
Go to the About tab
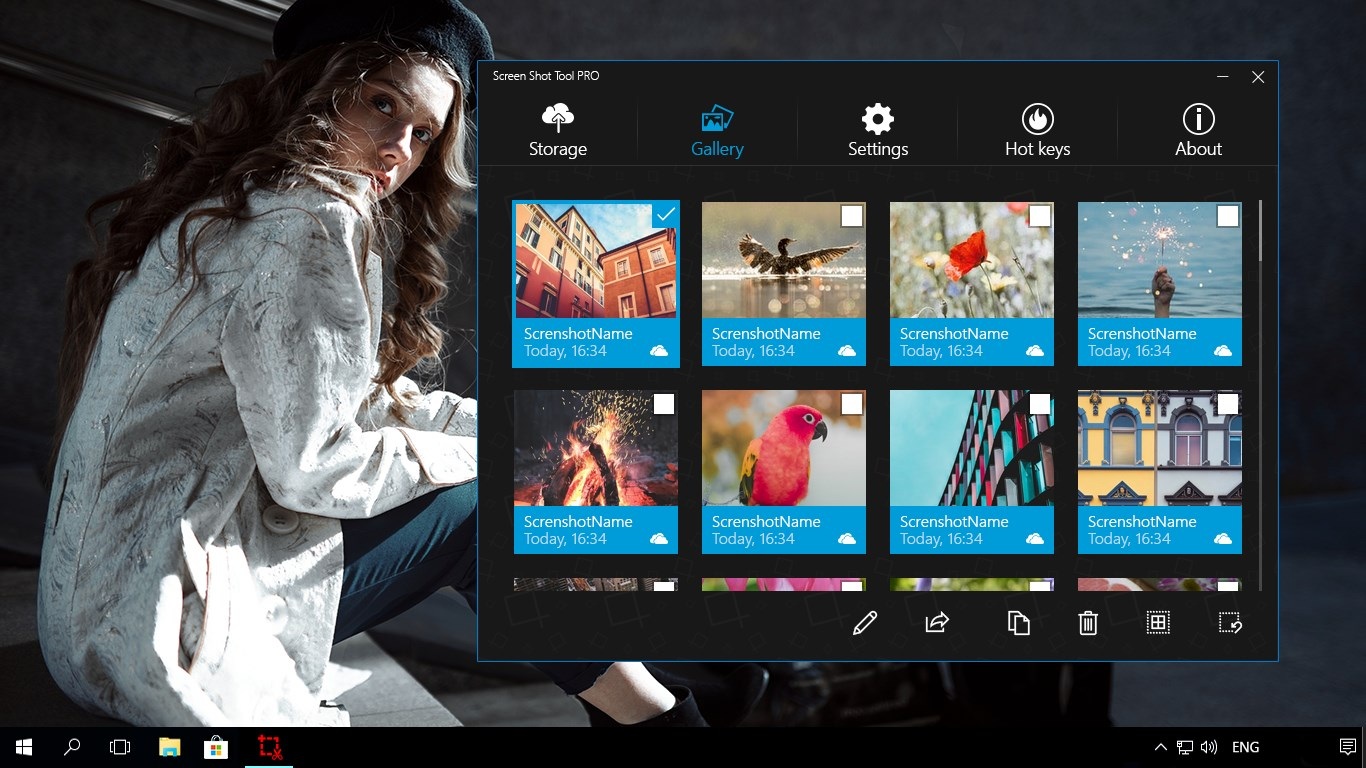(1198, 131)
